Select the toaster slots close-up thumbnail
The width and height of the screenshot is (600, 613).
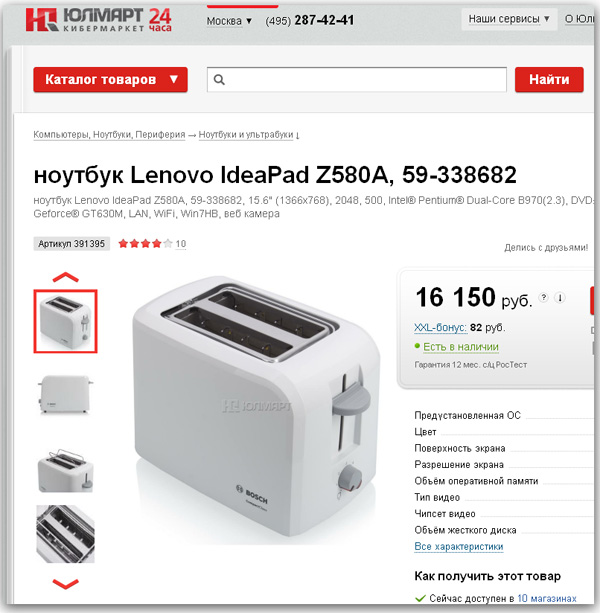[66, 534]
